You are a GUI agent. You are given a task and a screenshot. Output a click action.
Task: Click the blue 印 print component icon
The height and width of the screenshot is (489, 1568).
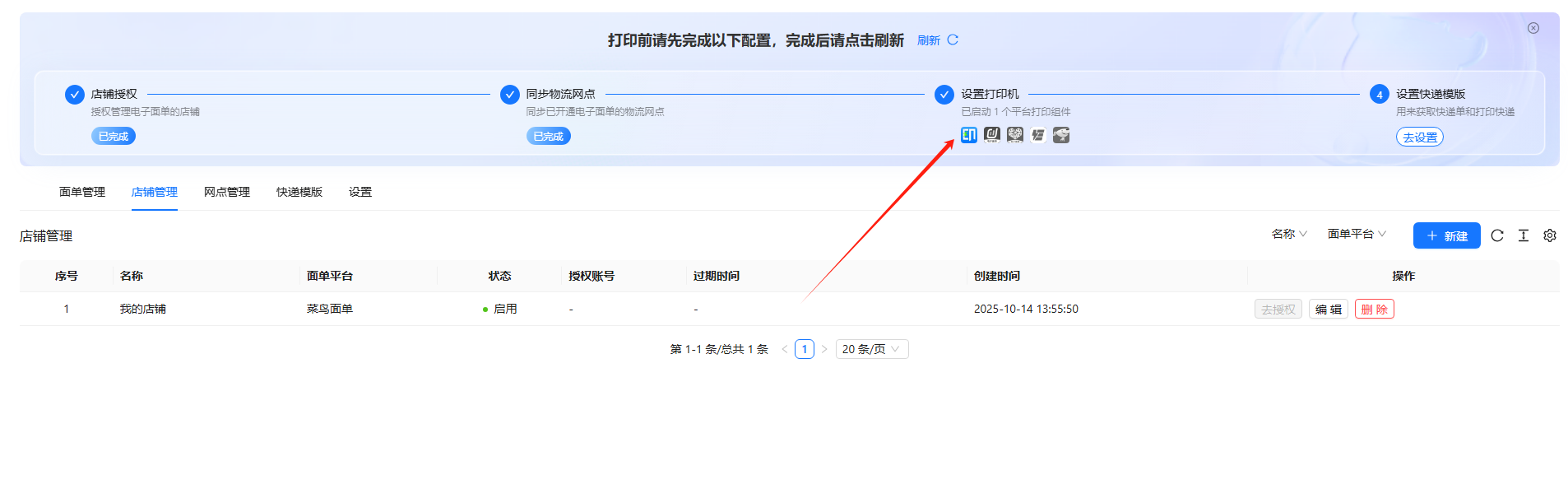coord(969,135)
